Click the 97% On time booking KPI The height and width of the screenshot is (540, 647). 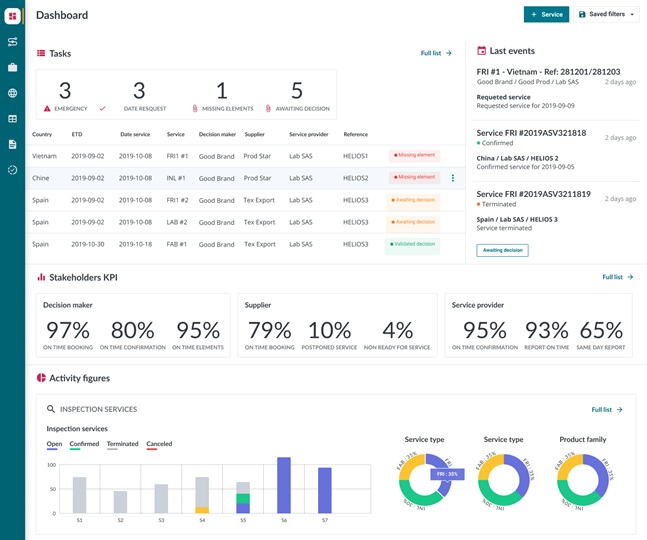pos(68,335)
